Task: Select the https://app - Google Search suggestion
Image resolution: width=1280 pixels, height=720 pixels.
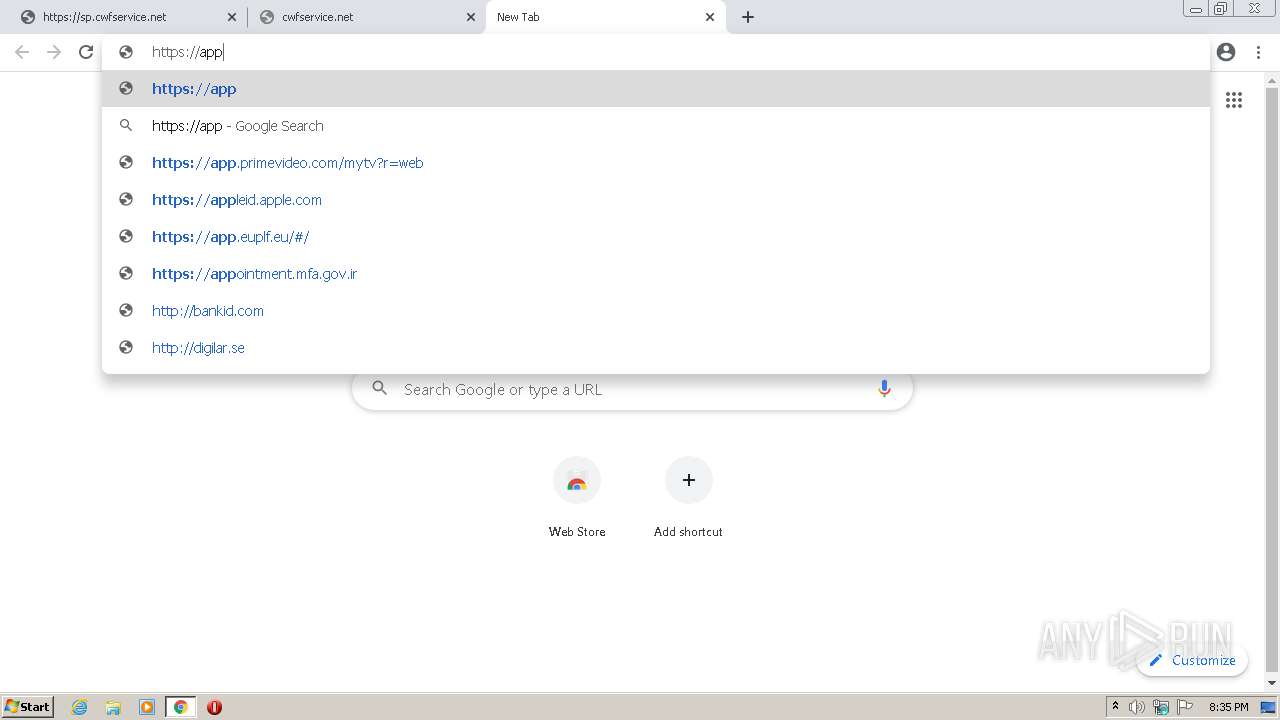Action: (655, 125)
